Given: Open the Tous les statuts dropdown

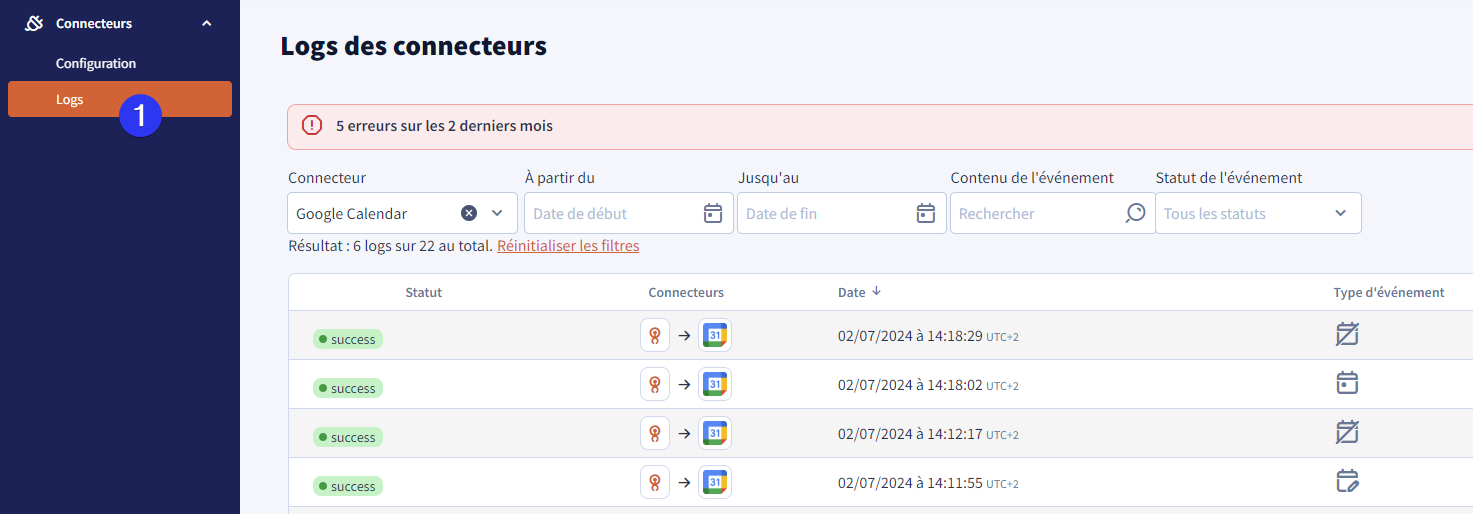Looking at the screenshot, I should 1258,213.
